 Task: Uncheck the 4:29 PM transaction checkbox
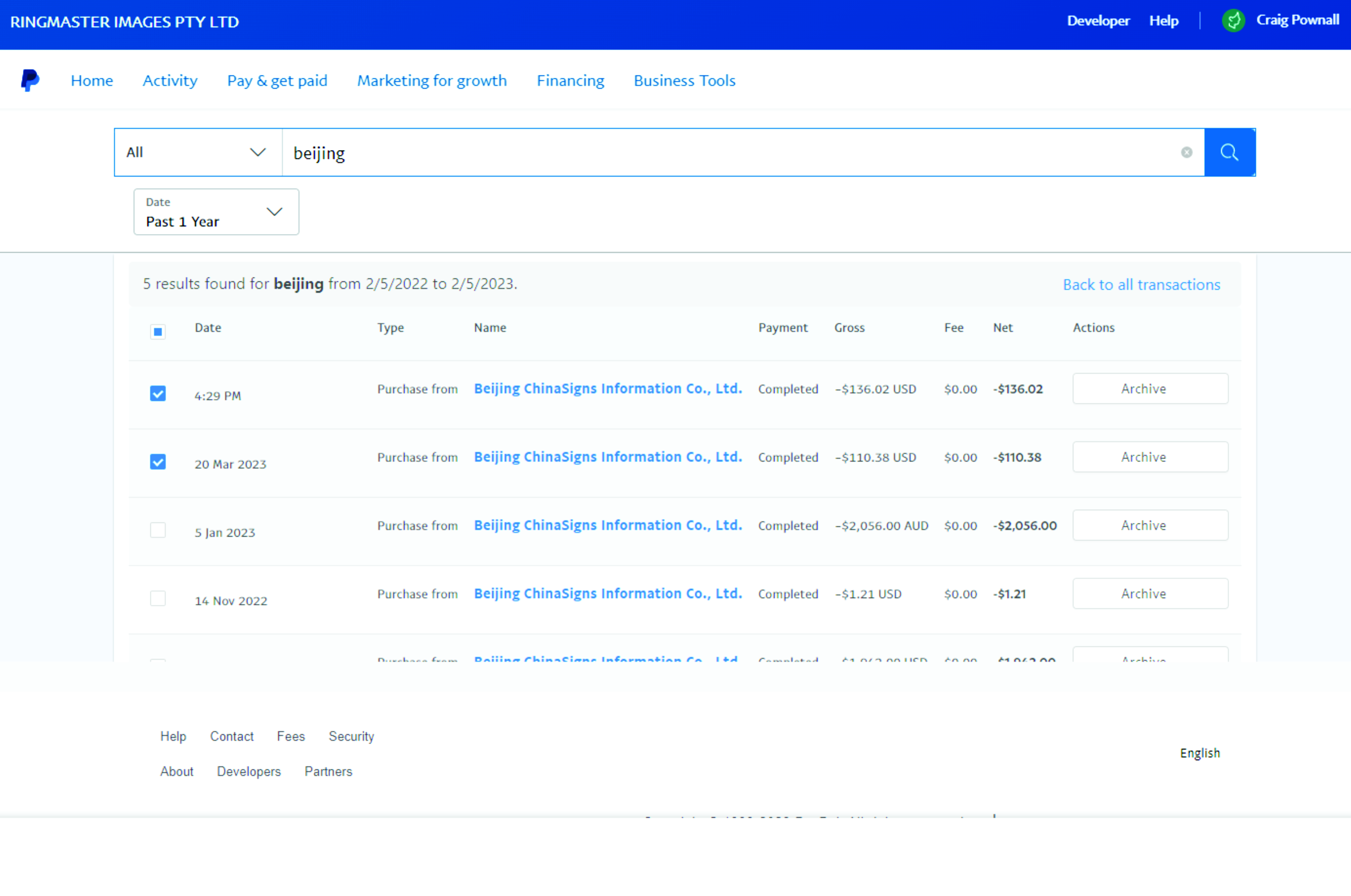click(158, 394)
